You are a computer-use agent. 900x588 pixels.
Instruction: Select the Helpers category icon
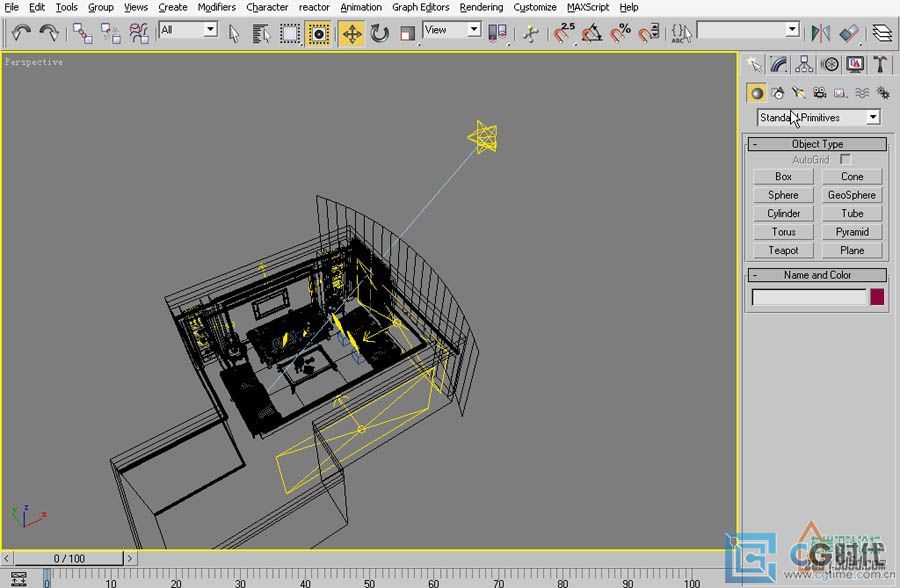(x=840, y=93)
